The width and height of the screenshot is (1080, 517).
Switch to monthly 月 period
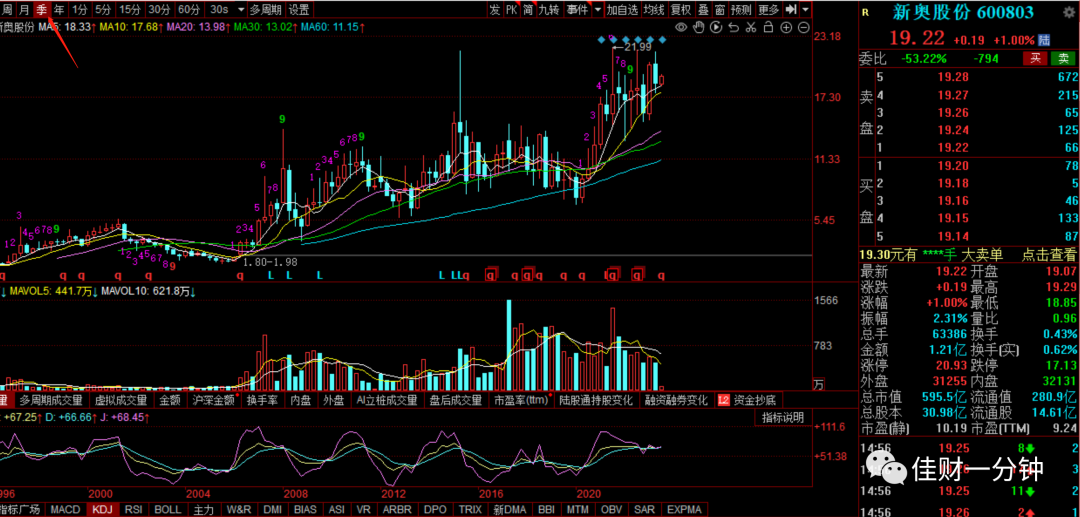click(24, 10)
